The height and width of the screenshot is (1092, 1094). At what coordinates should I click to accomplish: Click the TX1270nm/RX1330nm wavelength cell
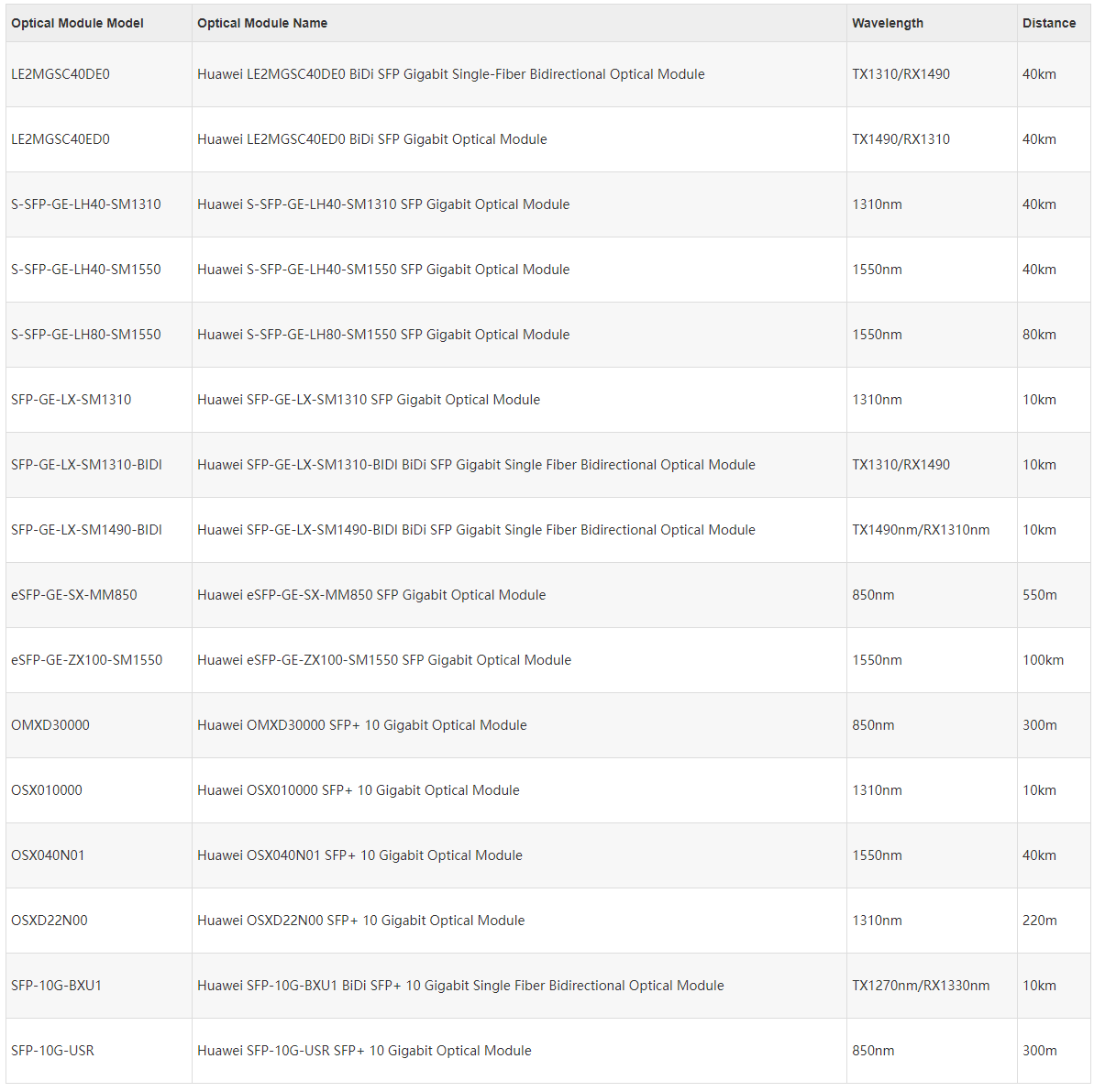pyautogui.click(x=932, y=986)
